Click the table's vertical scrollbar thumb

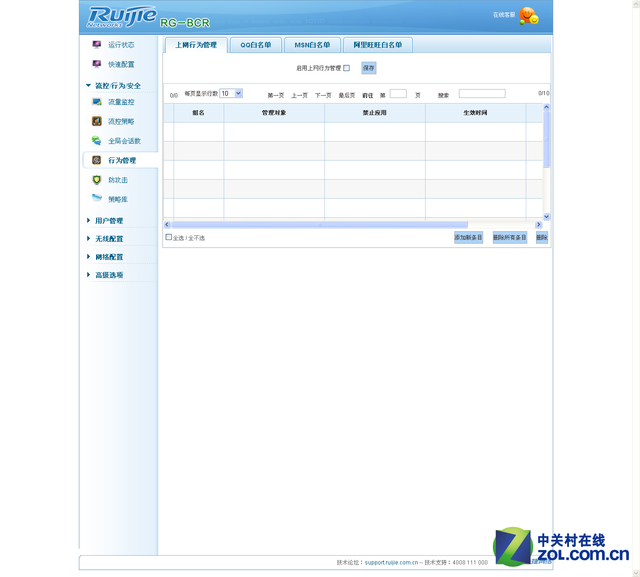(547, 140)
